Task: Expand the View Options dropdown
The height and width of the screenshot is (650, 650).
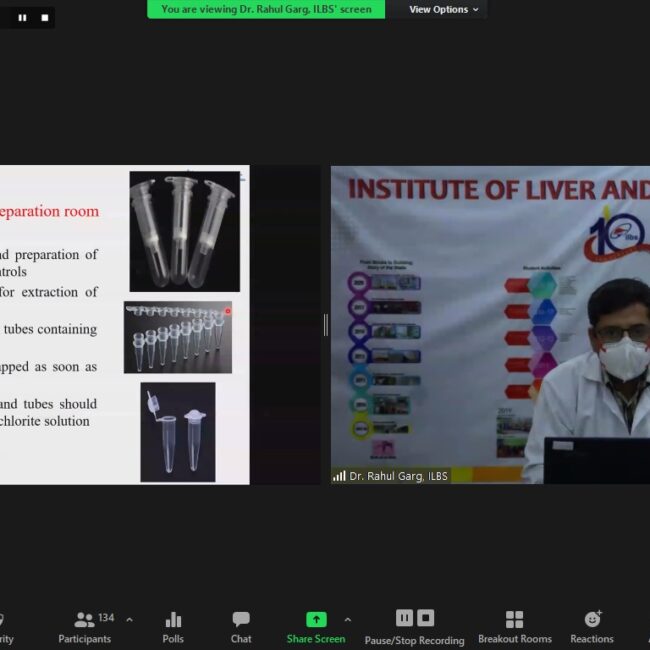Action: (443, 9)
